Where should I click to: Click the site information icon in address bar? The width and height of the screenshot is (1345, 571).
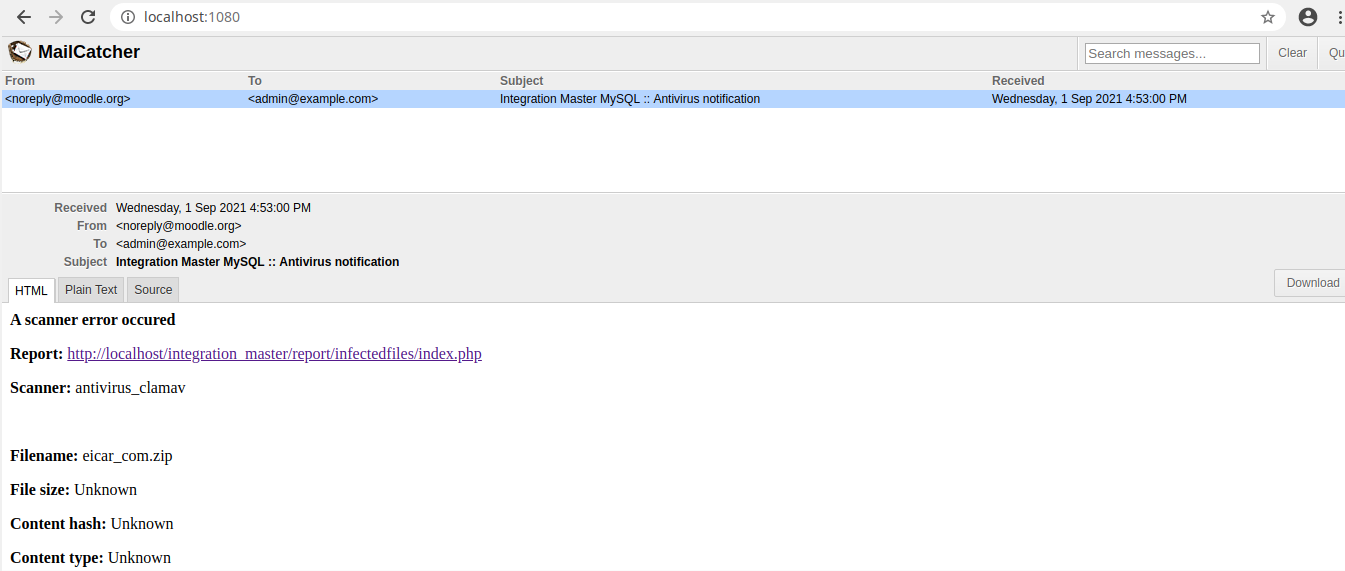pos(128,17)
